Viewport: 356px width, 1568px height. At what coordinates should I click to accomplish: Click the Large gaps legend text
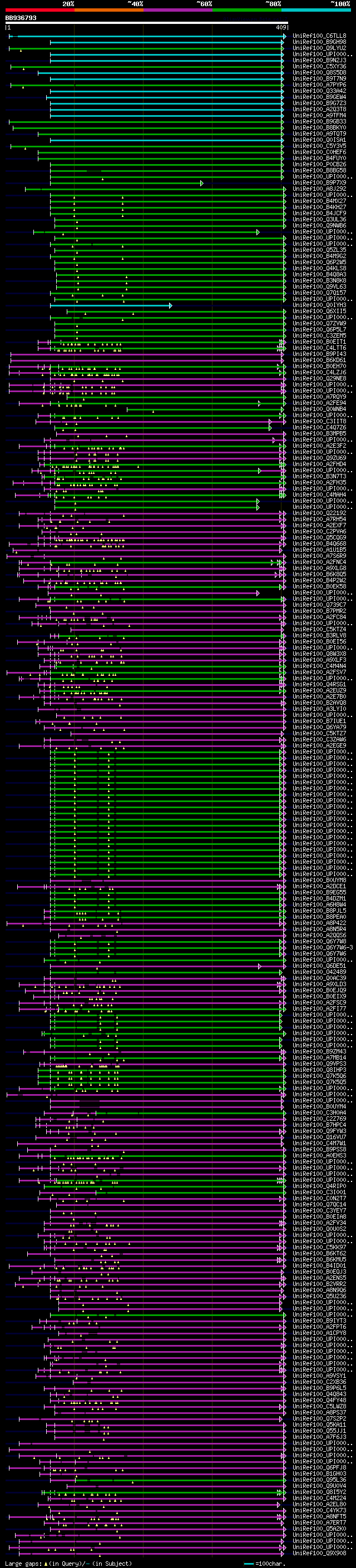point(68,1564)
